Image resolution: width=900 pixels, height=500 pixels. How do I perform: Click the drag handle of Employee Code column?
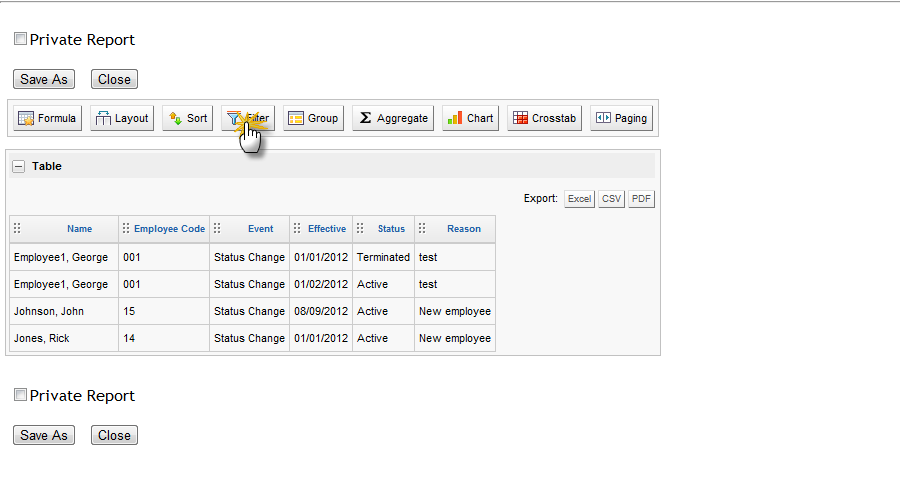coord(126,228)
